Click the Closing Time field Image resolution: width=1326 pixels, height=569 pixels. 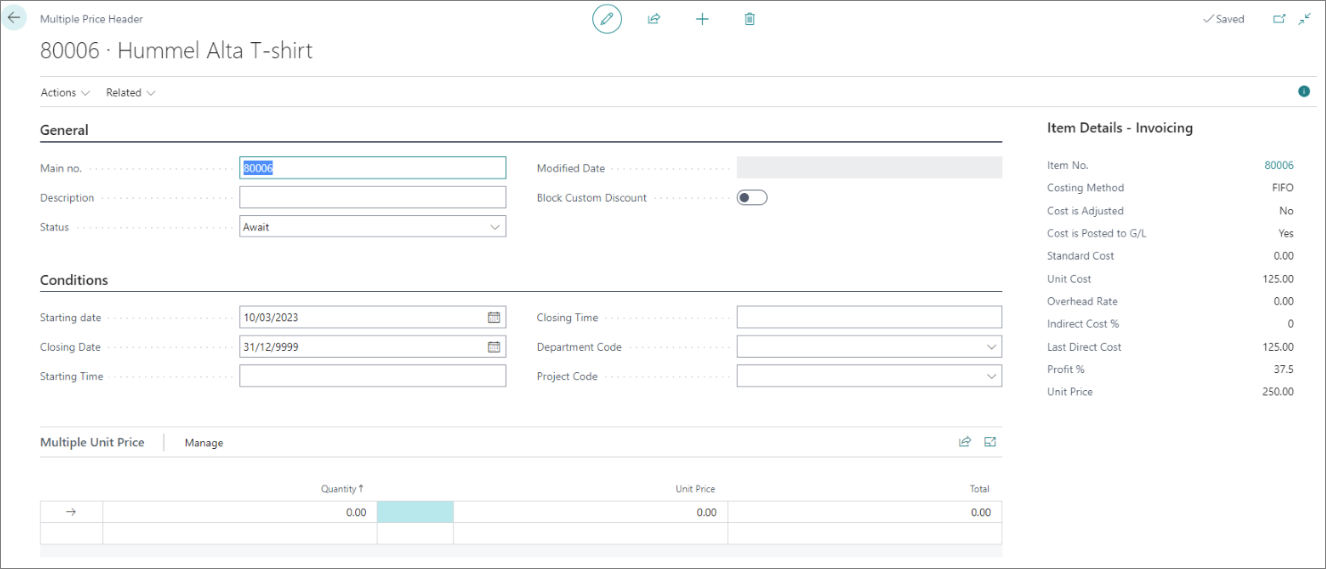[x=869, y=317]
